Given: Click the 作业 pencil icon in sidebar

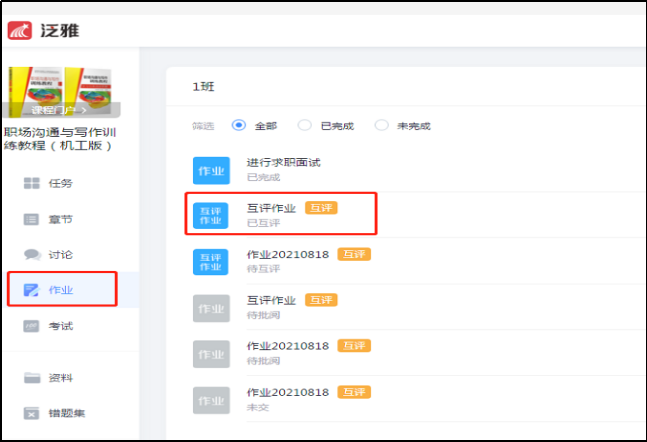Looking at the screenshot, I should pyautogui.click(x=32, y=290).
